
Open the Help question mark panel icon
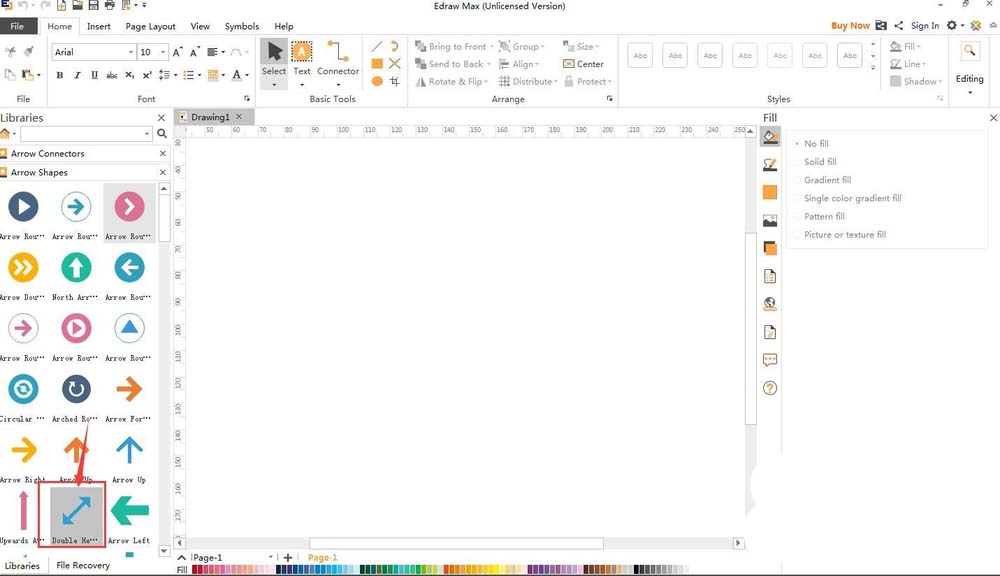click(770, 388)
